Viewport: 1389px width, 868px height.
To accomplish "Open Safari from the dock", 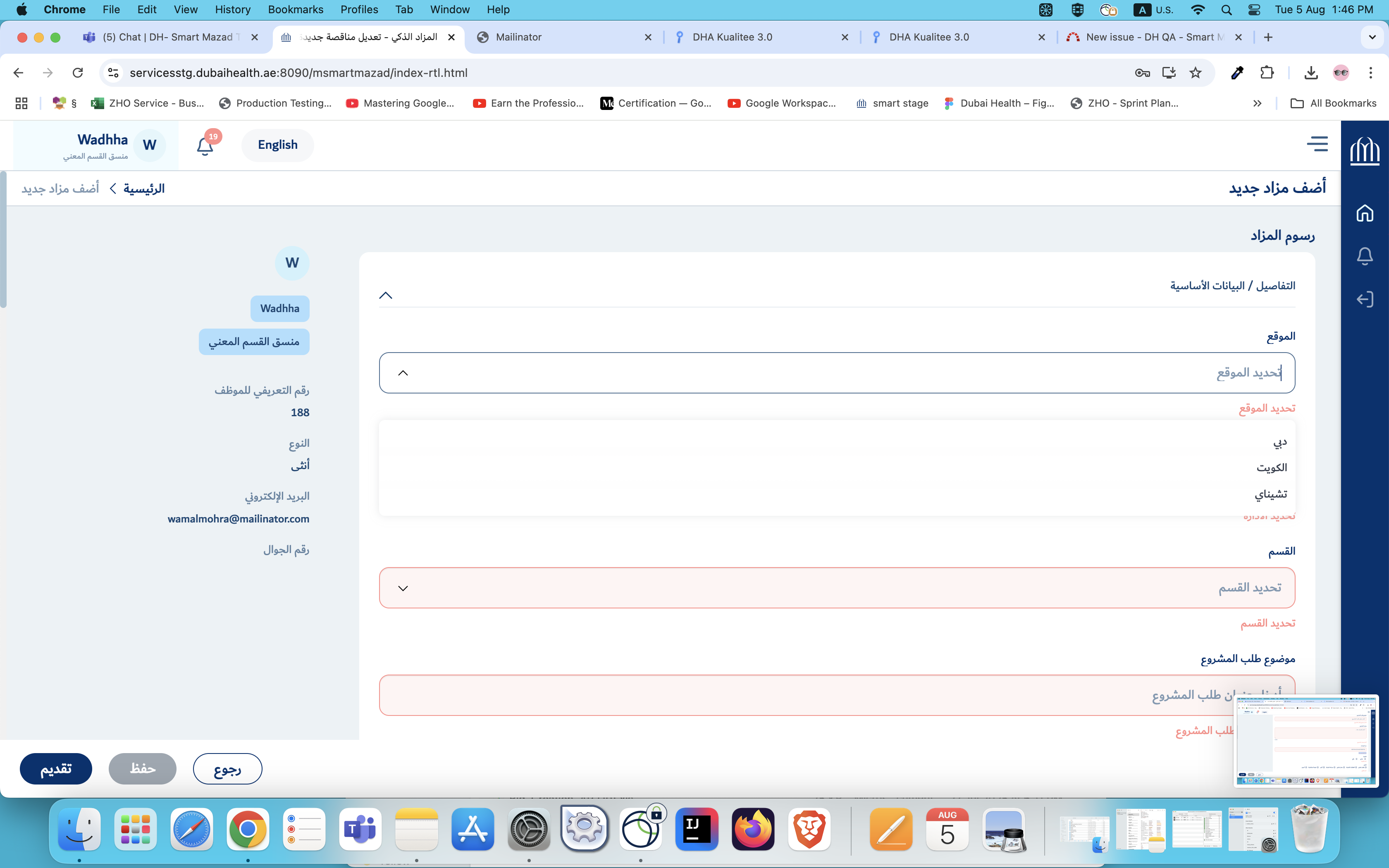I will pos(192,829).
